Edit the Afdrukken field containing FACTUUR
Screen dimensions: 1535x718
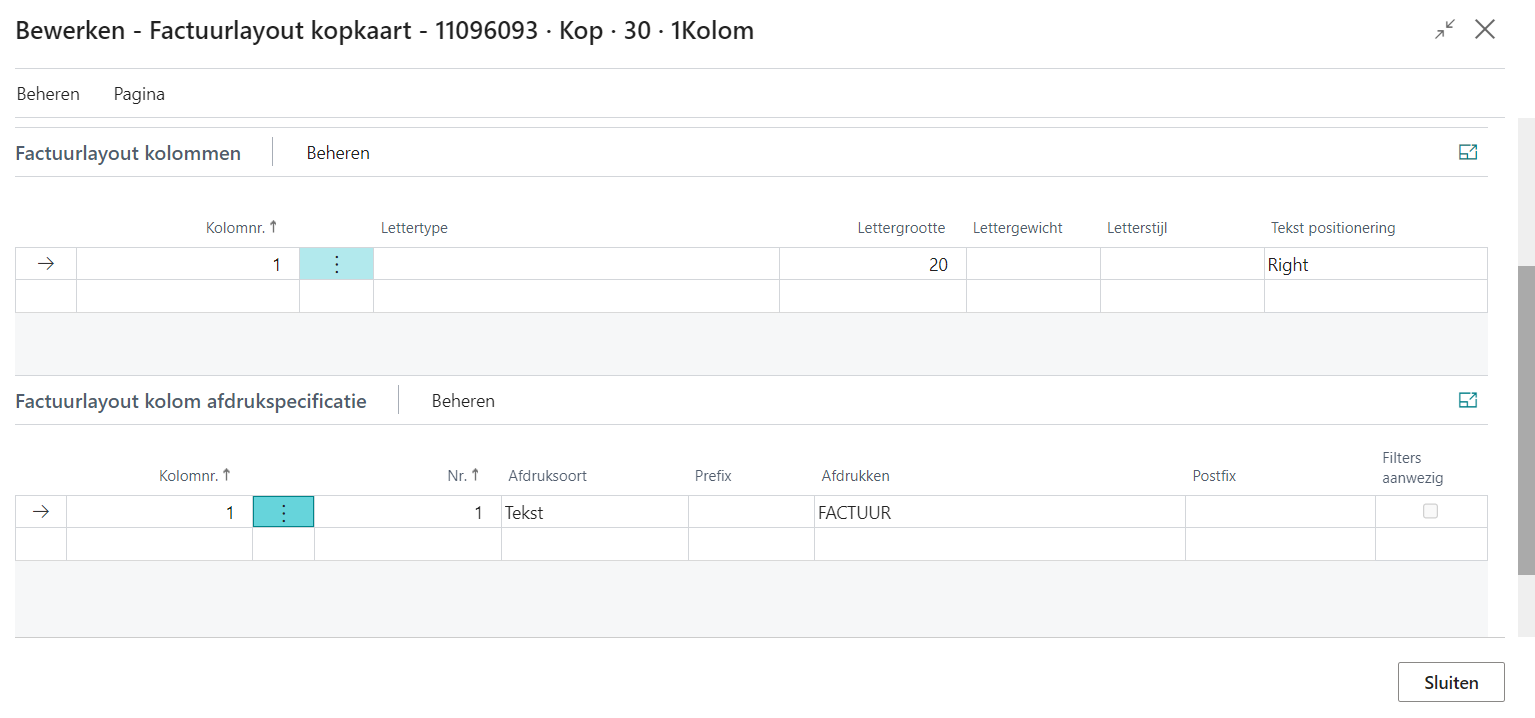(x=998, y=513)
